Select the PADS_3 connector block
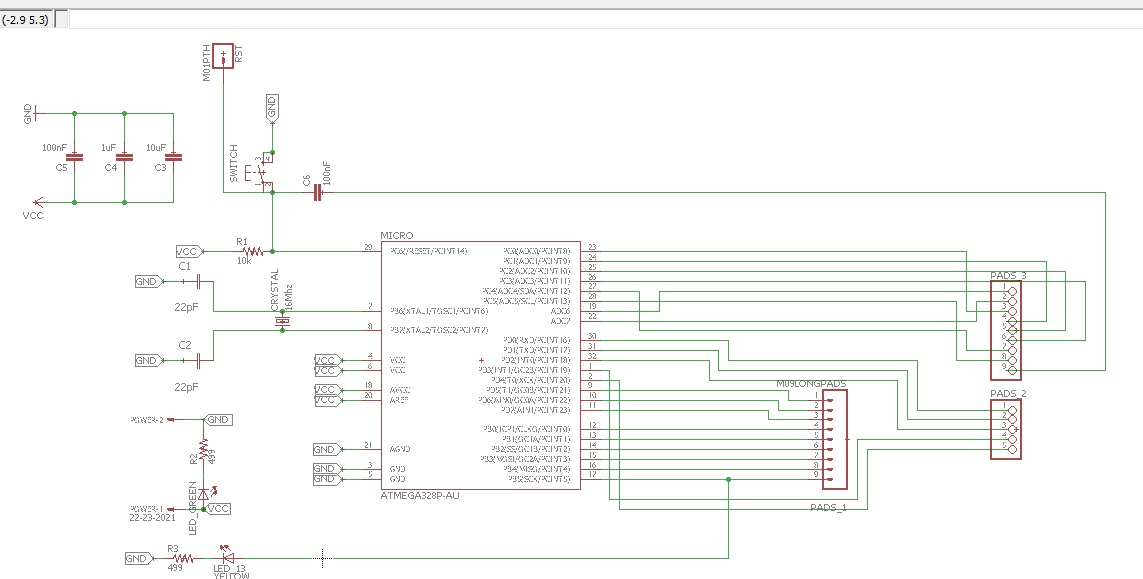 [x=1005, y=330]
